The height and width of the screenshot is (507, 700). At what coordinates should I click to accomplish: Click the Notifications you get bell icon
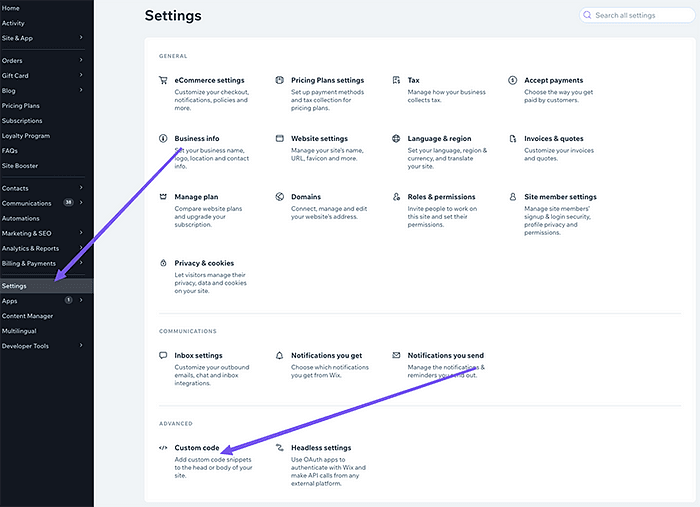(x=280, y=355)
